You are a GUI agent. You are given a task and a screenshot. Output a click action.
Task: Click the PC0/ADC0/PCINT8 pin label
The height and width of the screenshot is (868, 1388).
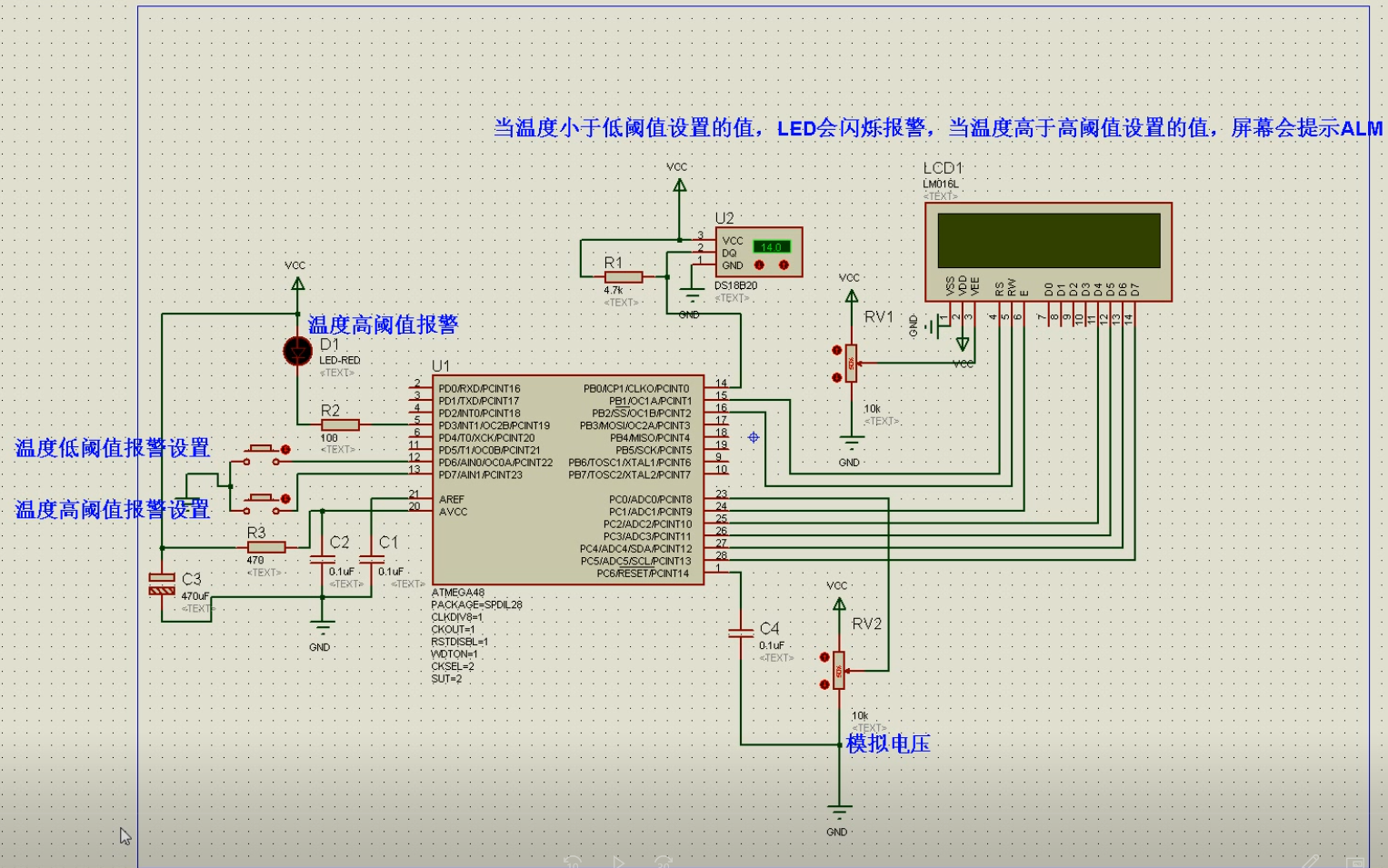tap(650, 500)
